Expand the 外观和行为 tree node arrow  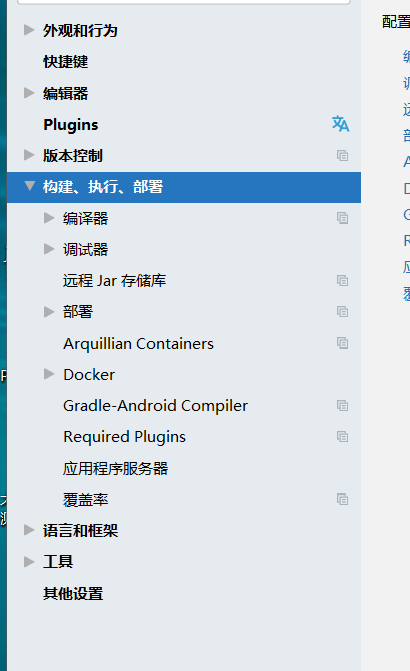pos(29,30)
